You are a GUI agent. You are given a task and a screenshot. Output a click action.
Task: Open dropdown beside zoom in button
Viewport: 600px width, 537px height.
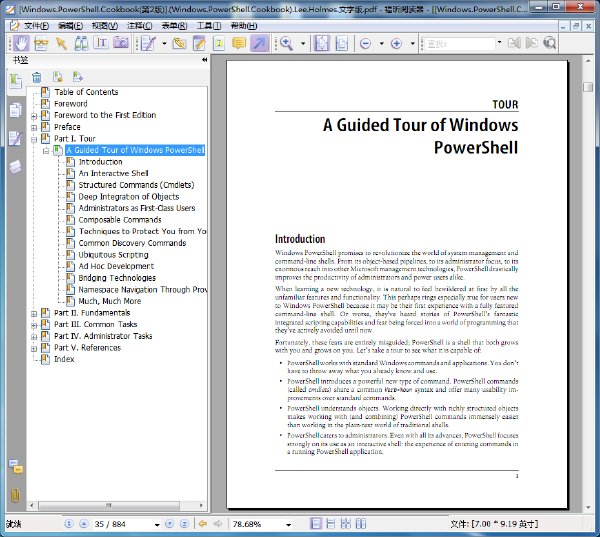pyautogui.click(x=412, y=43)
